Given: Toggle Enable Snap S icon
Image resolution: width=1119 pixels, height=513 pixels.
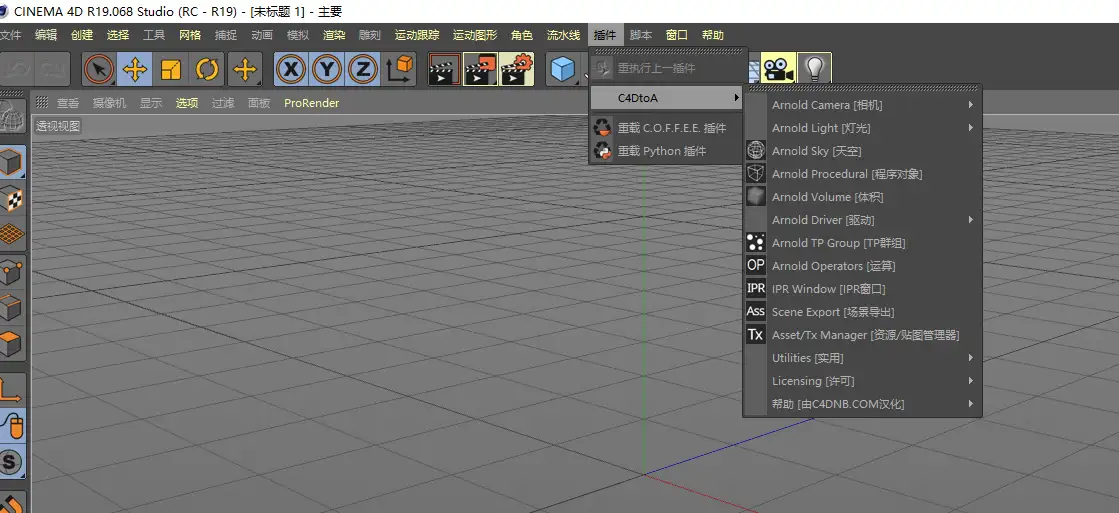Looking at the screenshot, I should [x=13, y=462].
